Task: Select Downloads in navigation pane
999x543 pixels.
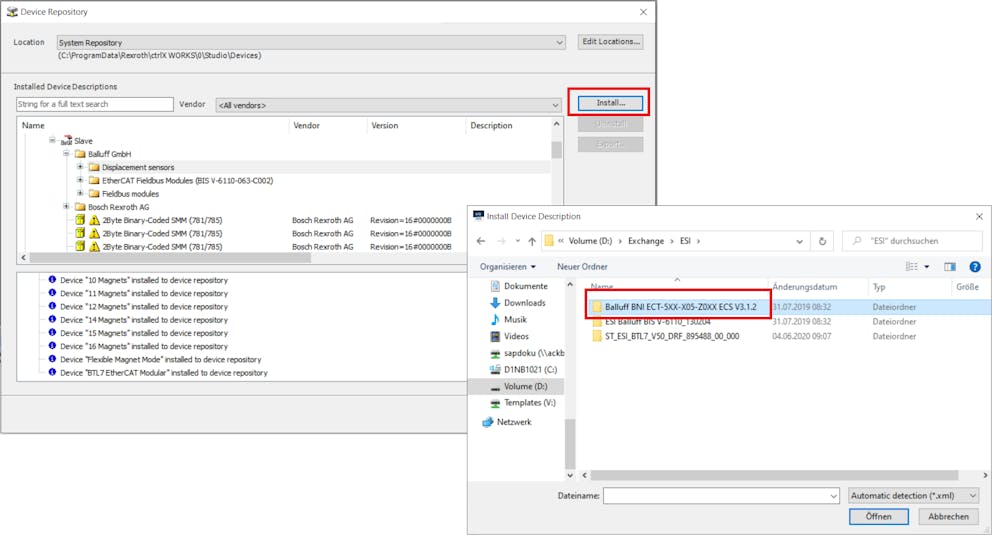Action: click(524, 303)
